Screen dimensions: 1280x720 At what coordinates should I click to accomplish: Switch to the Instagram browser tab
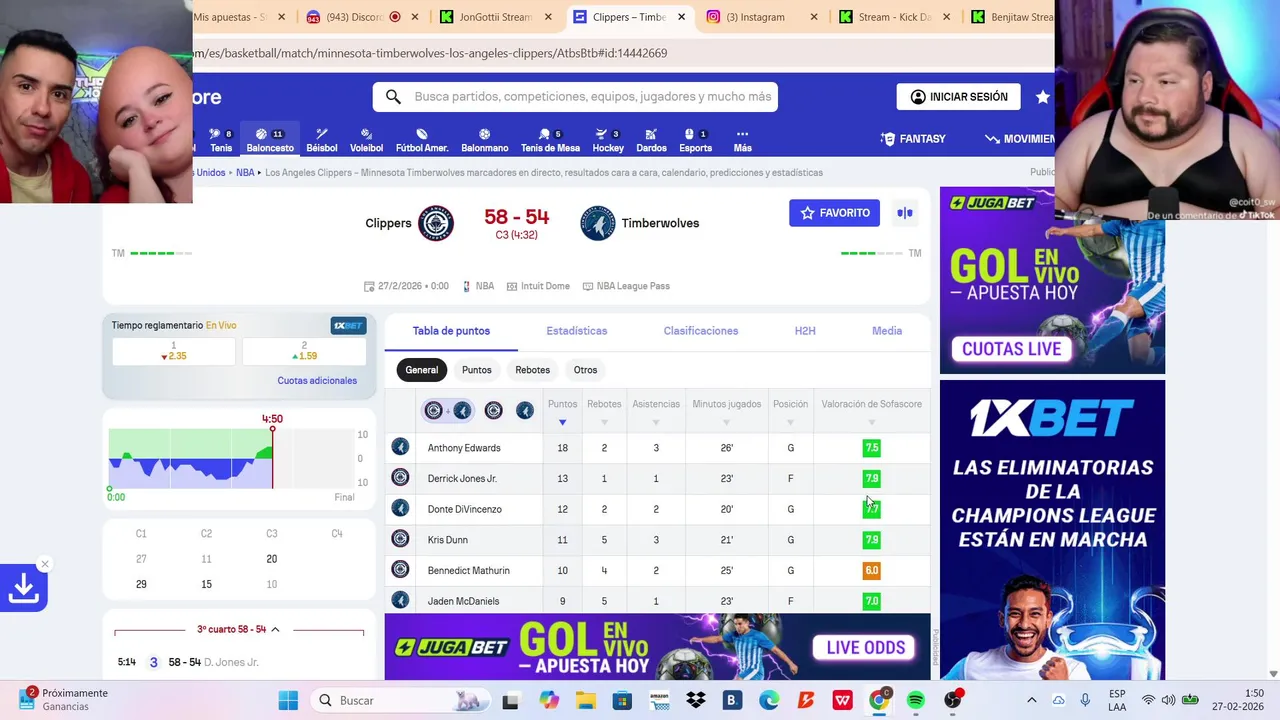(x=762, y=17)
